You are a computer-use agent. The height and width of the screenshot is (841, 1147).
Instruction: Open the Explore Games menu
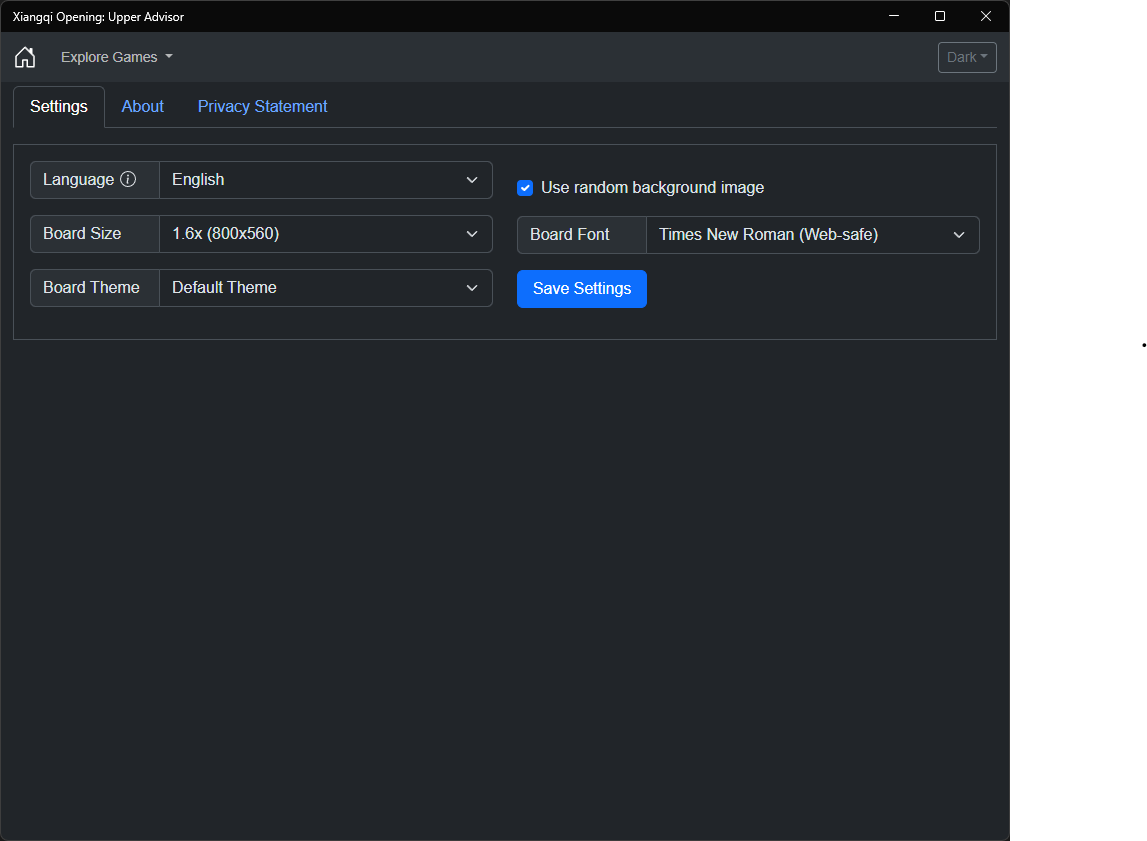[x=116, y=57]
